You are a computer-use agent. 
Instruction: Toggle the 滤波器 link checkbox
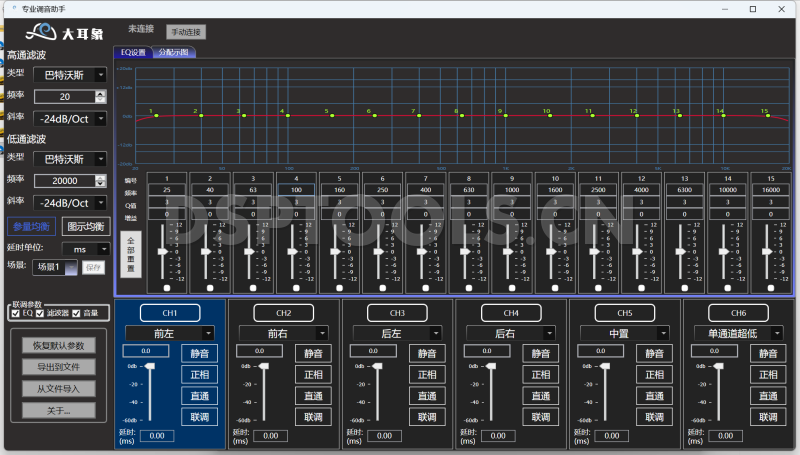click(40, 313)
